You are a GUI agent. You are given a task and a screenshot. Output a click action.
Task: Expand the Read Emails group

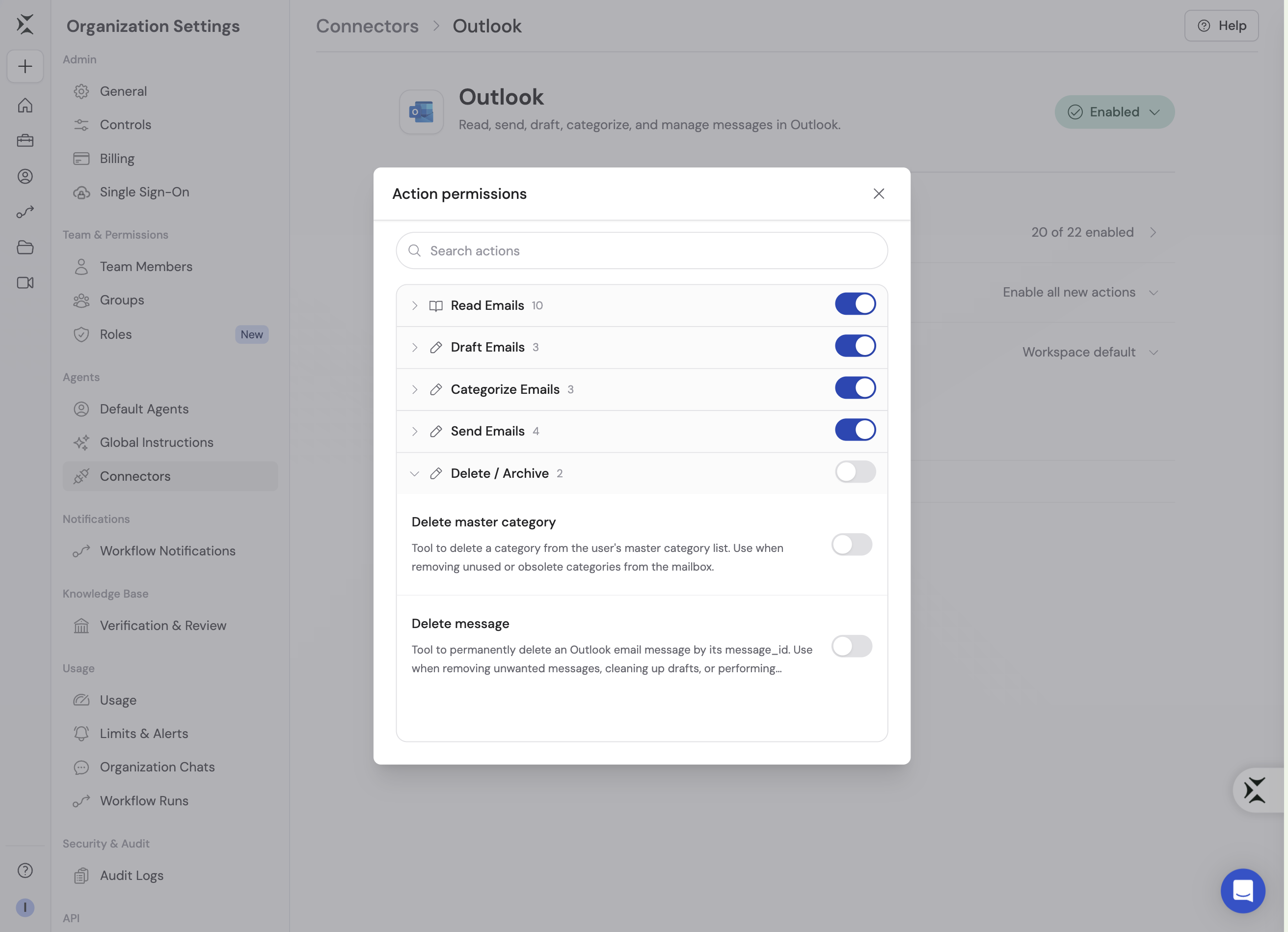coord(415,306)
